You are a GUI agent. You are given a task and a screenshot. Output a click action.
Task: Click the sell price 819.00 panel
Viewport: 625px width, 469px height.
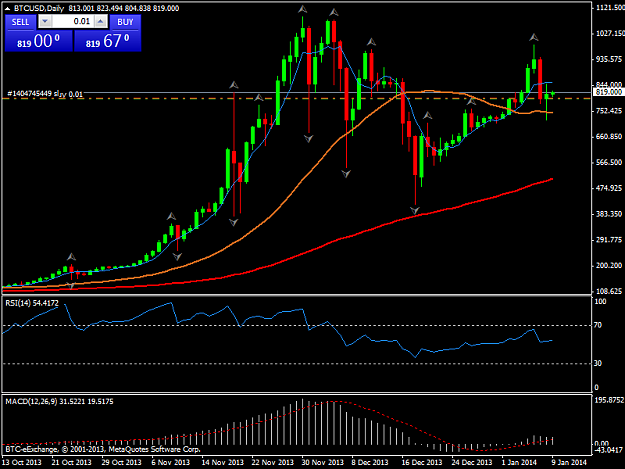point(39,41)
